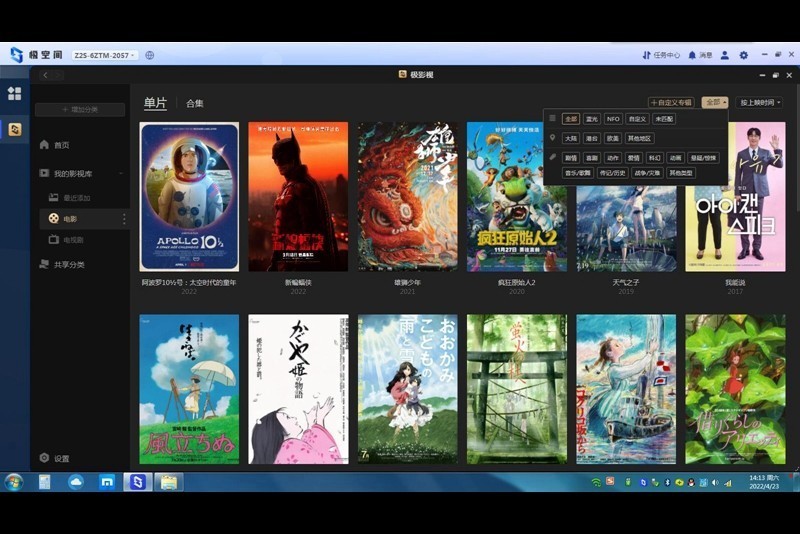Open system settings gear in top bar
800x534 pixels.
[x=743, y=55]
